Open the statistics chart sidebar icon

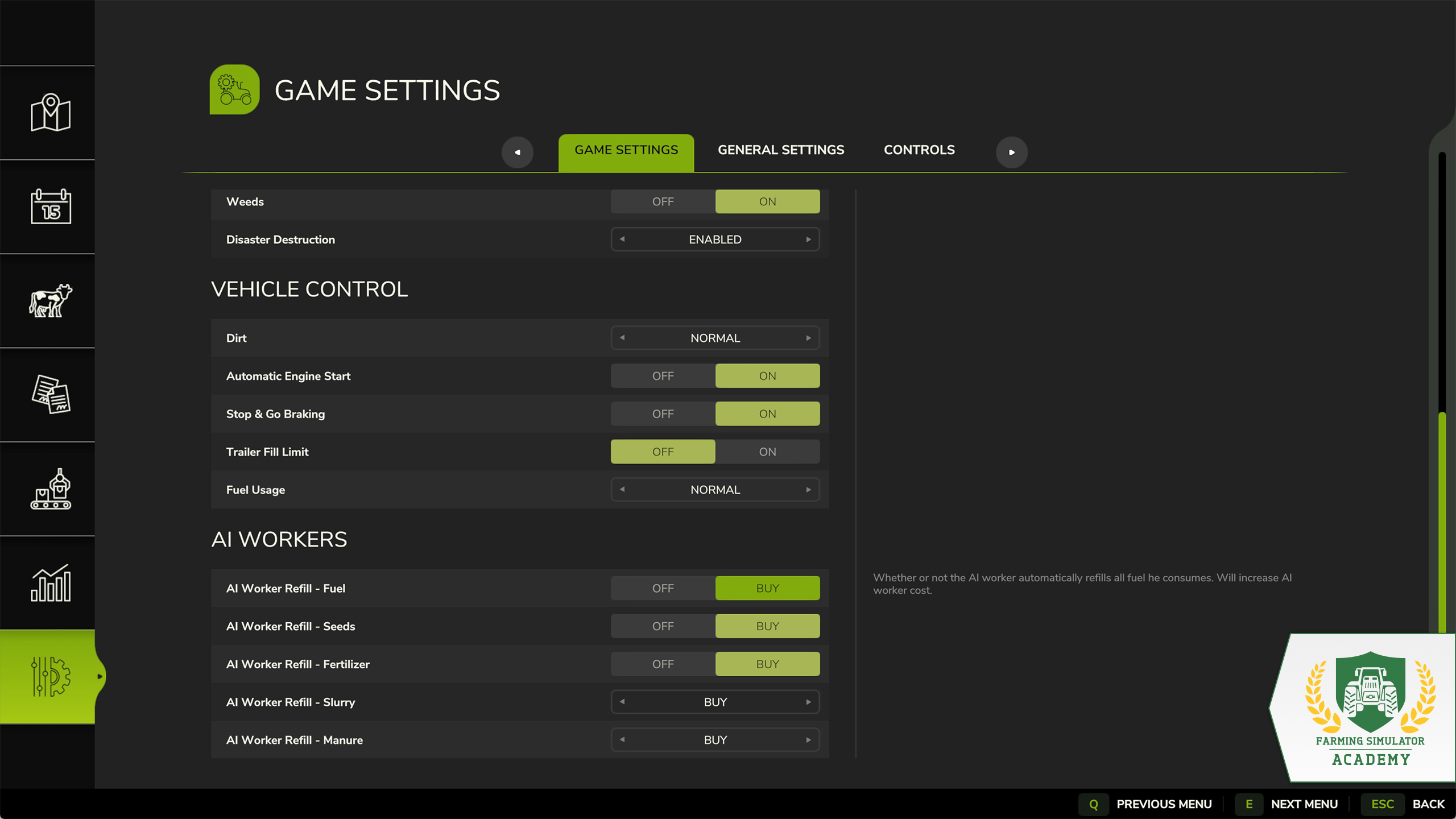[50, 582]
